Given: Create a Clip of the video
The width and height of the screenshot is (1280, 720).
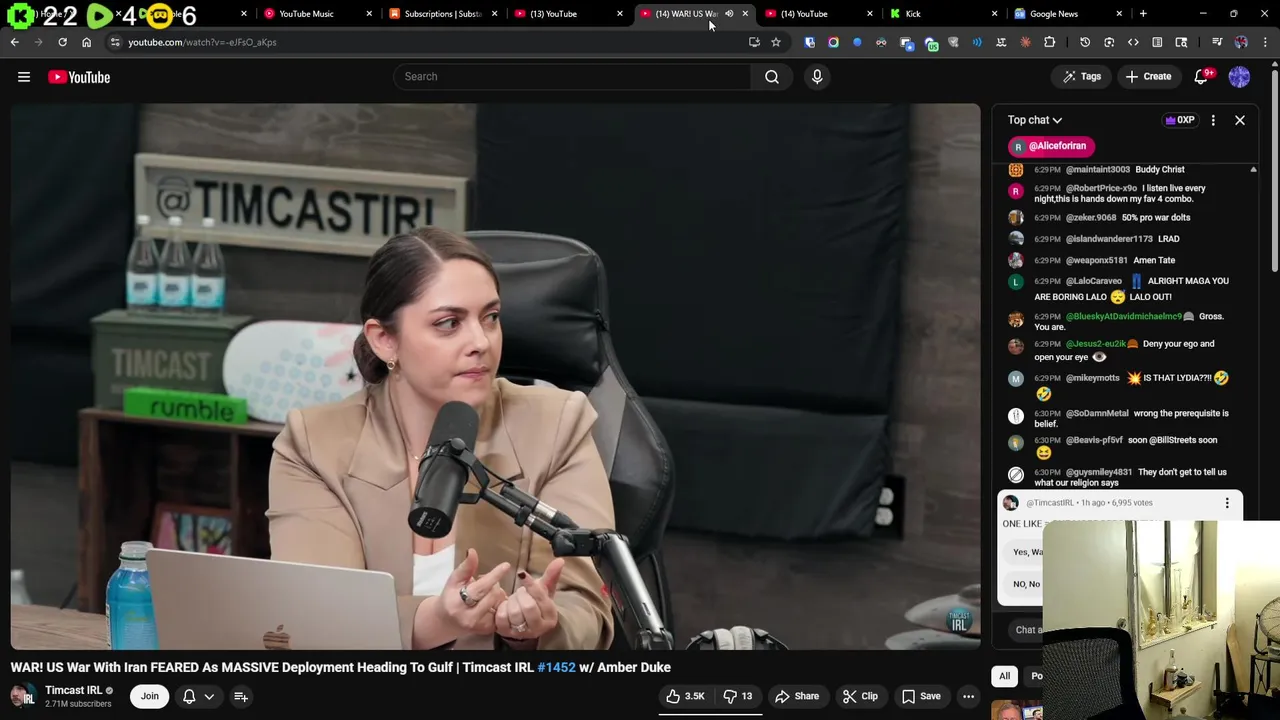Looking at the screenshot, I should point(861,697).
